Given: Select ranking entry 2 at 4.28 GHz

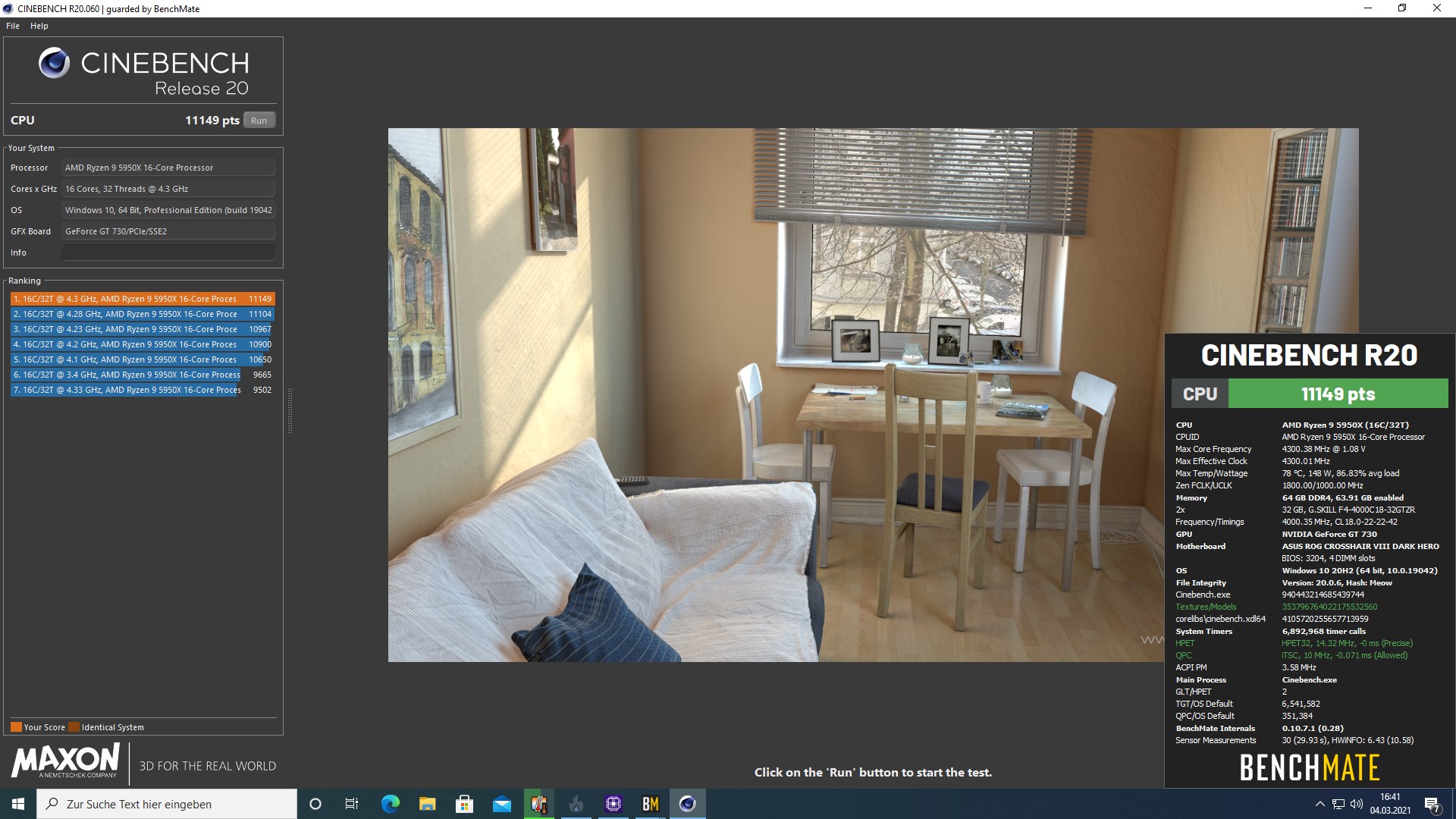Looking at the screenshot, I should (143, 314).
